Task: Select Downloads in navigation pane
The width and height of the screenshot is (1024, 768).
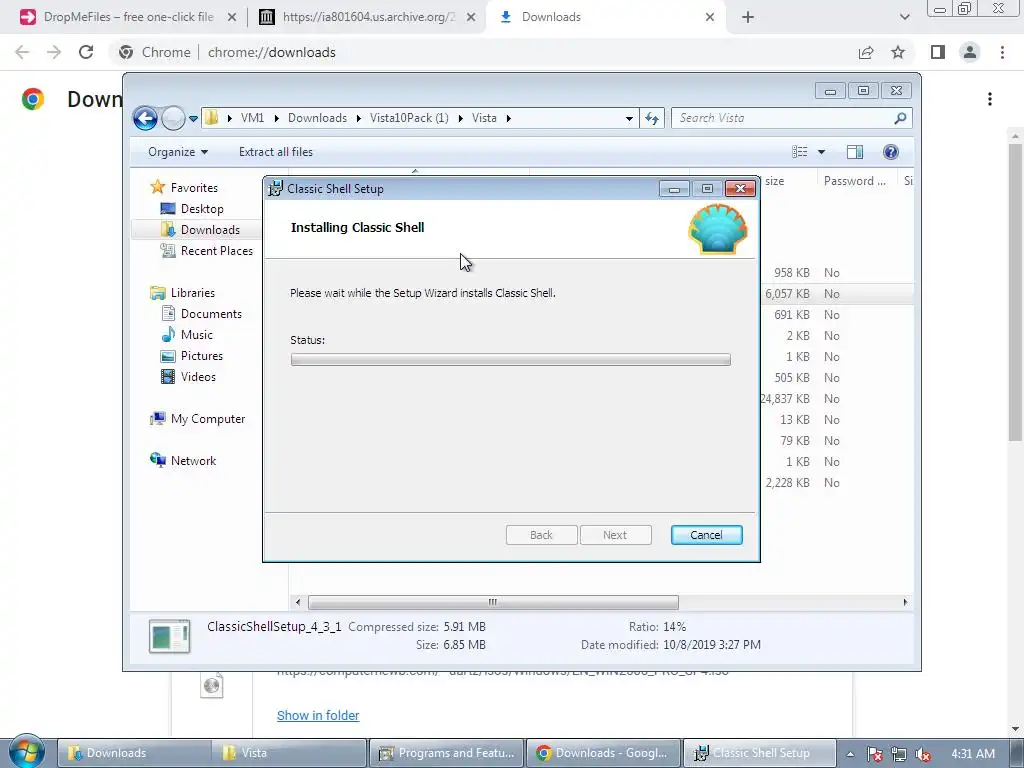Action: [x=210, y=229]
